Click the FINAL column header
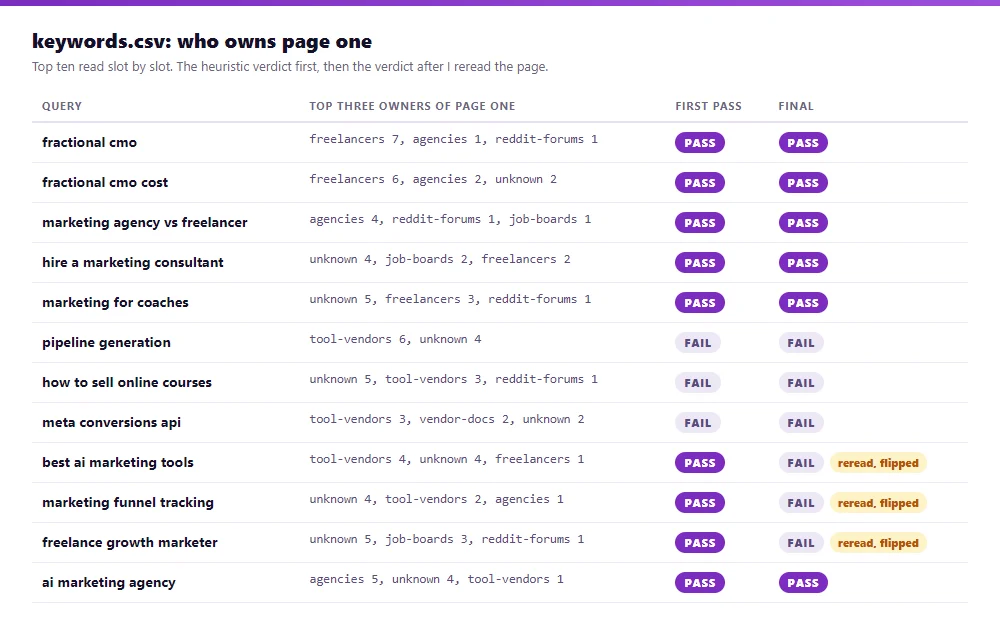This screenshot has height=633, width=1000. tap(796, 106)
